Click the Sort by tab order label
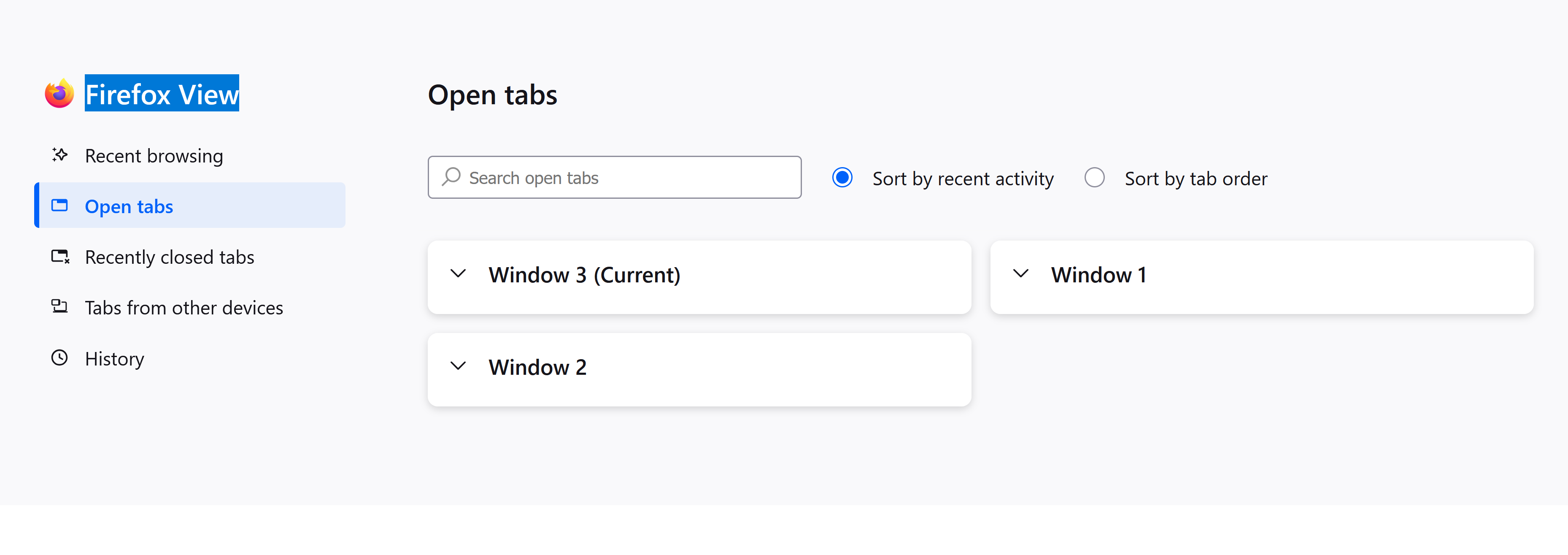Viewport: 1568px width, 555px height. [x=1196, y=179]
